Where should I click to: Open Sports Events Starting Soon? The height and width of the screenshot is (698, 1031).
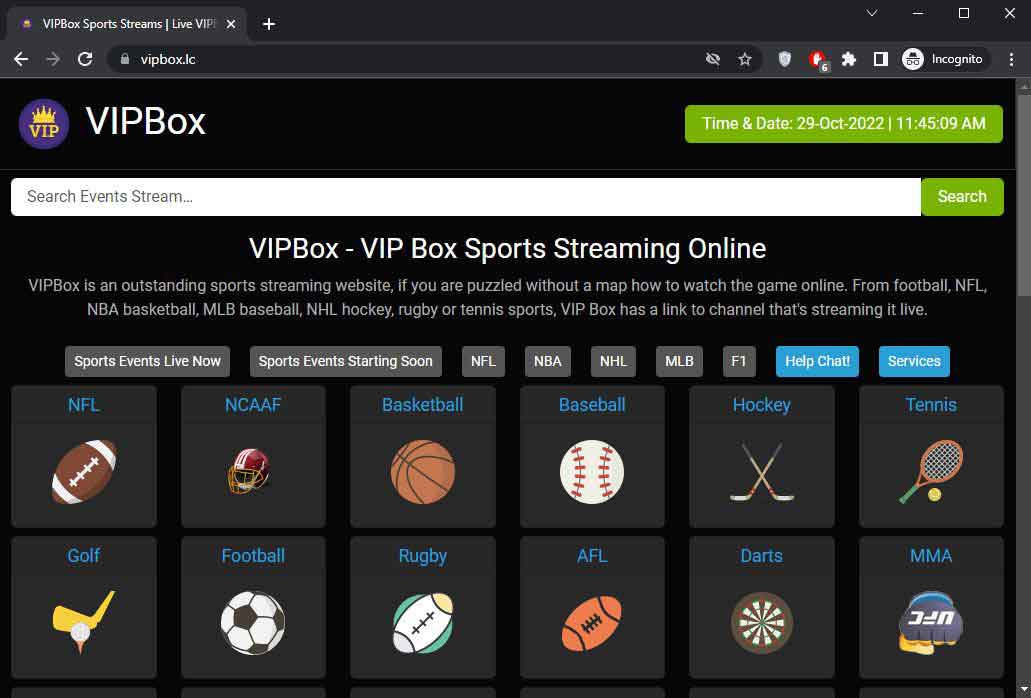345,361
